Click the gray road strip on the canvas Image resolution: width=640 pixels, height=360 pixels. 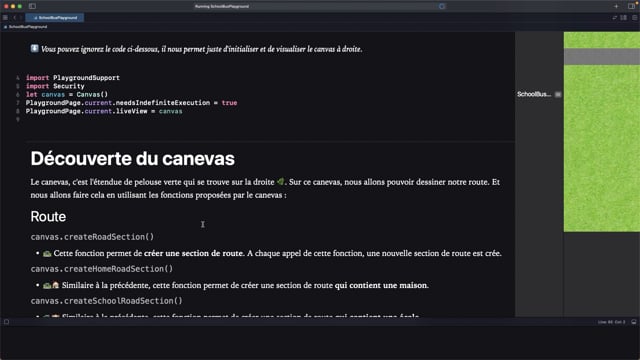pyautogui.click(x=602, y=56)
